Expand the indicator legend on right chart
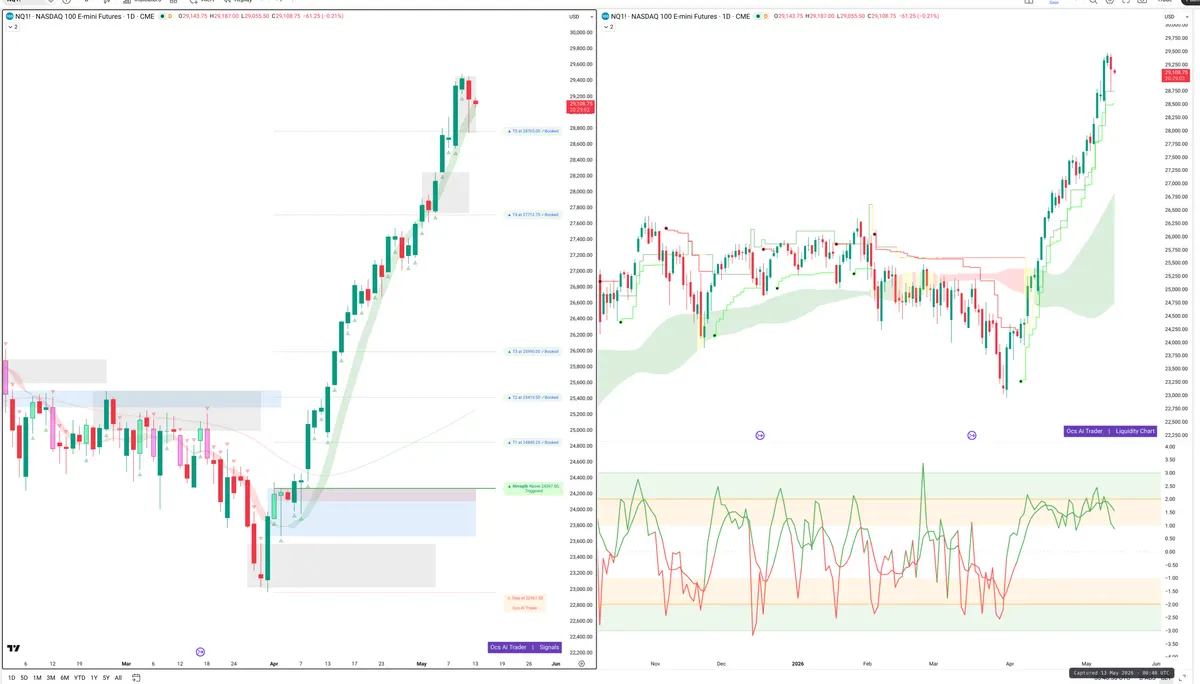This screenshot has height=684, width=1200. (609, 27)
